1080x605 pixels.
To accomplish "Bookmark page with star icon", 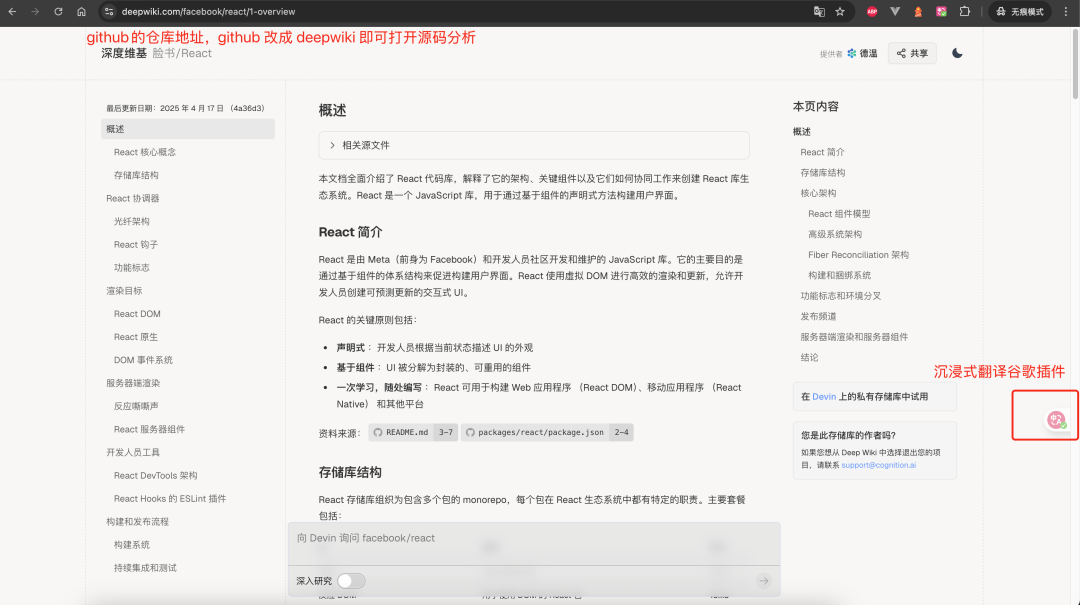I will [840, 12].
